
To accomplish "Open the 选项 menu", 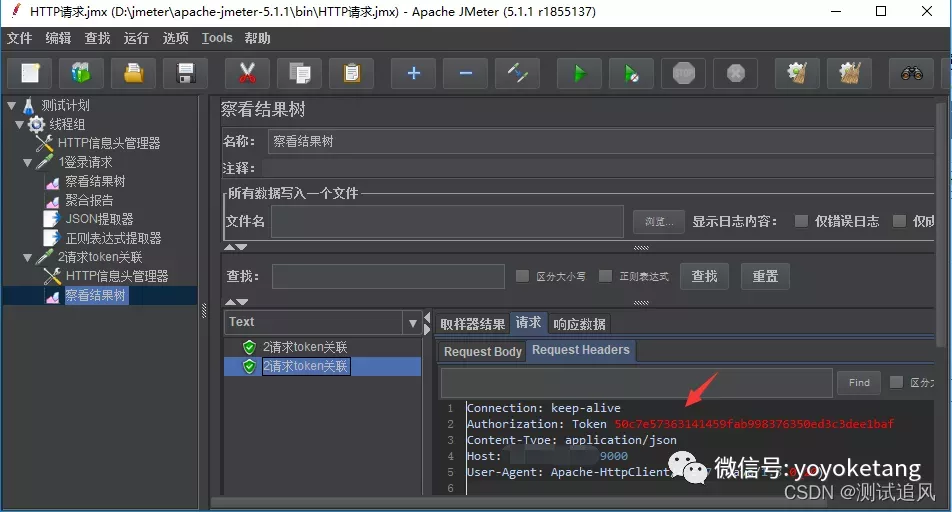I will tap(175, 38).
